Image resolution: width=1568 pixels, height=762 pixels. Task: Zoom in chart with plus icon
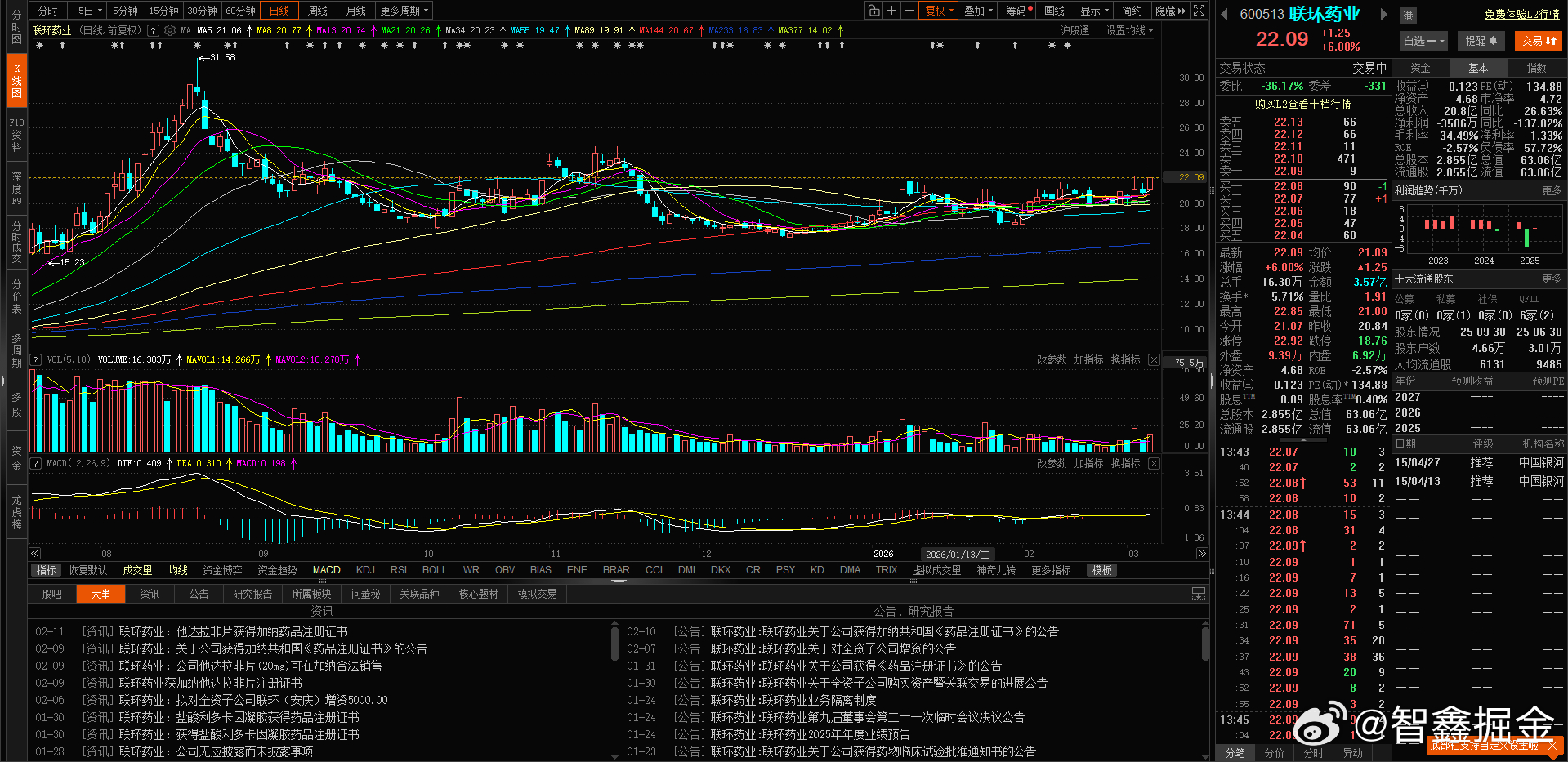tap(892, 11)
